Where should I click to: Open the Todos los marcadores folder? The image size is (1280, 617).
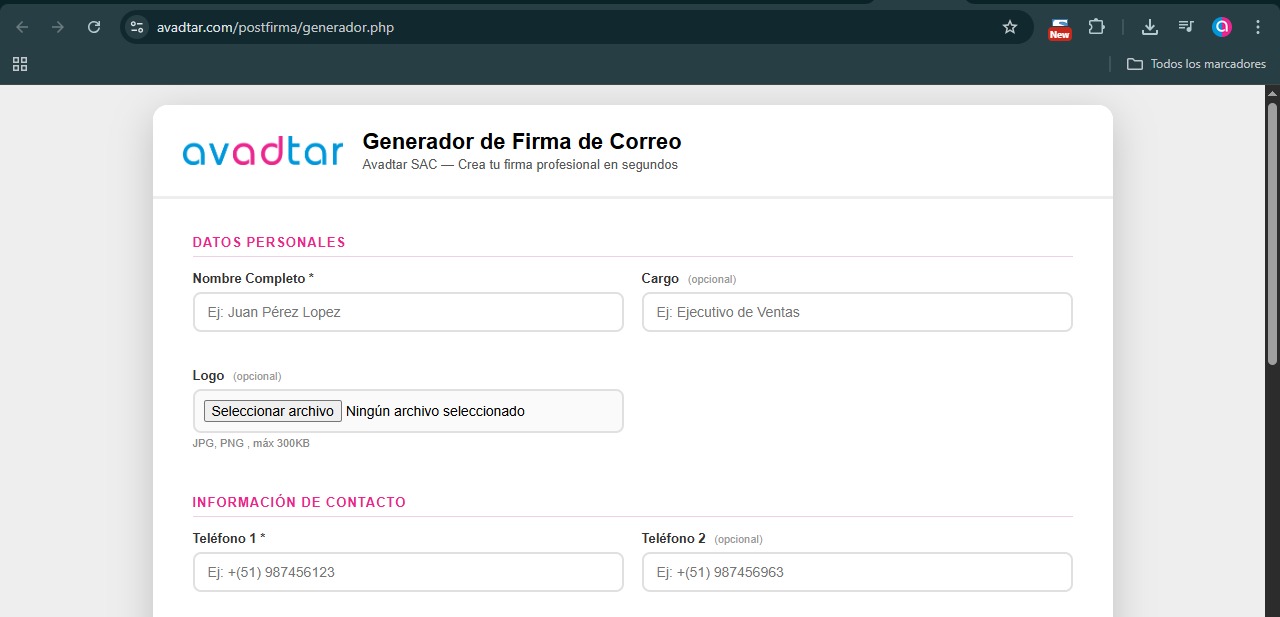[1196, 64]
